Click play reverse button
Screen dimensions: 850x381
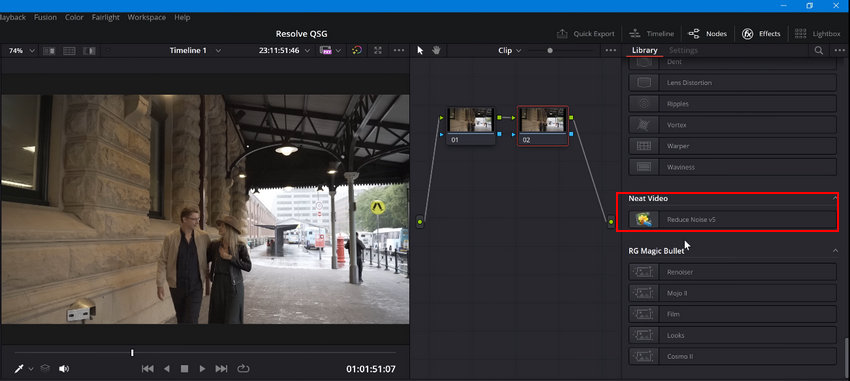pos(166,369)
